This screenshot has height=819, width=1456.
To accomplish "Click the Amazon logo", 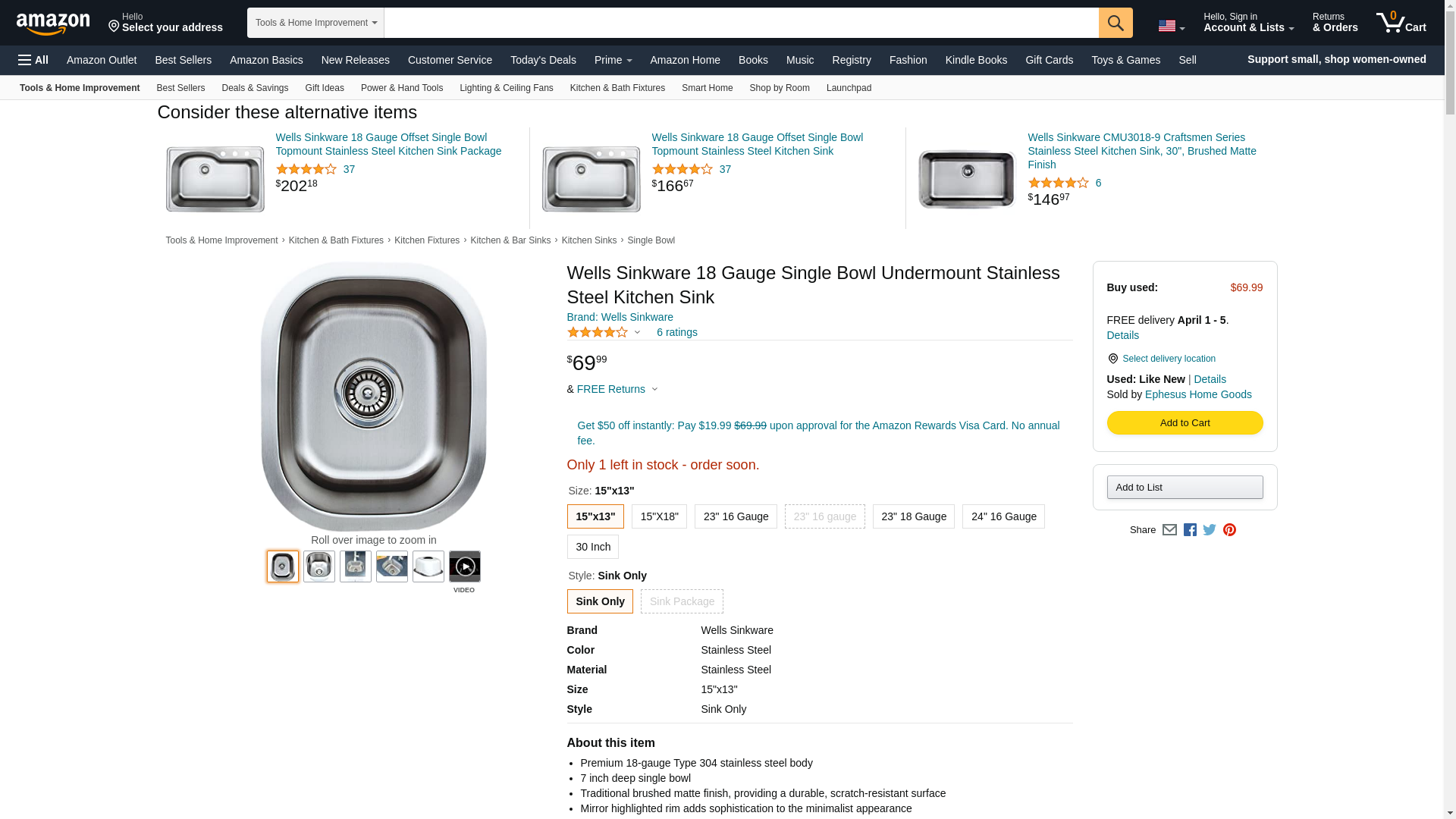I will tap(53, 24).
